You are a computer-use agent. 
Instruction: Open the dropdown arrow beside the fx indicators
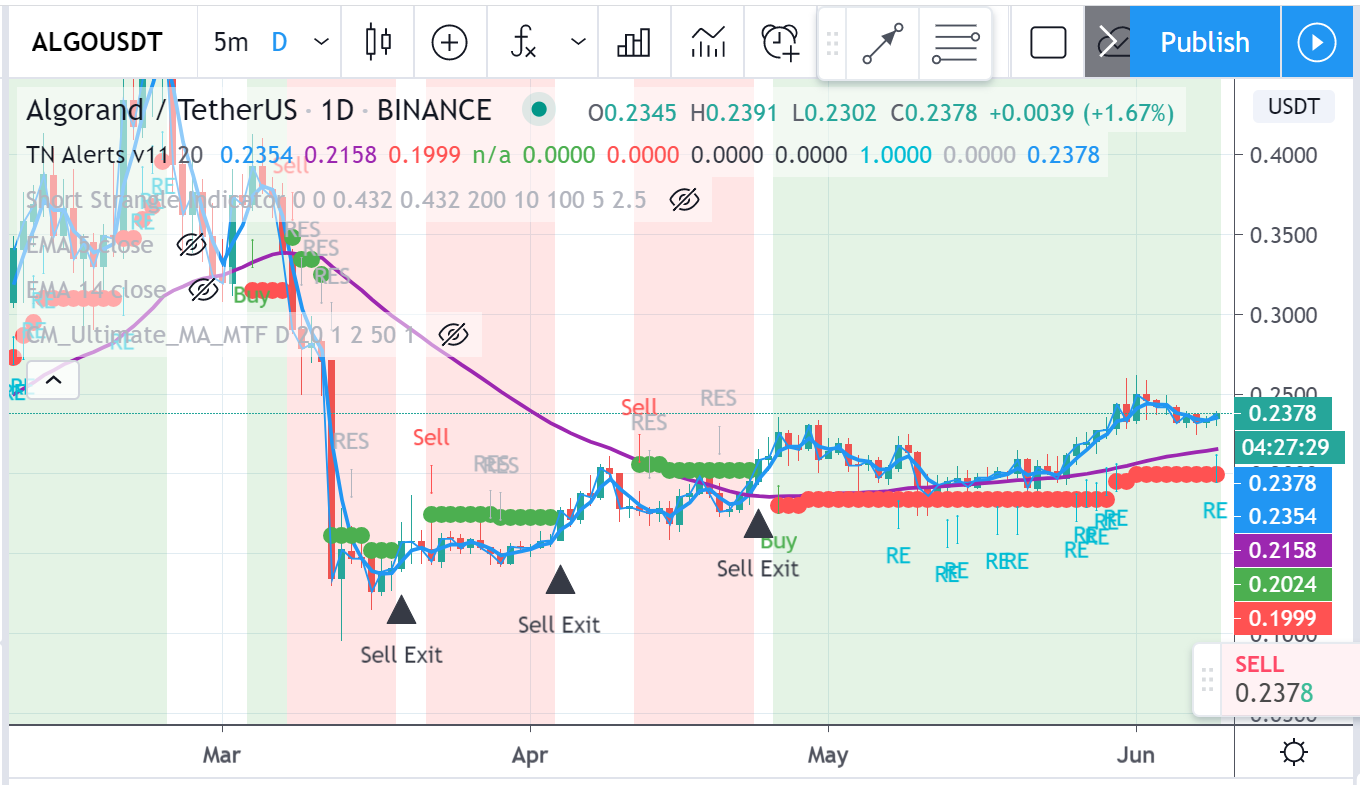point(578,42)
